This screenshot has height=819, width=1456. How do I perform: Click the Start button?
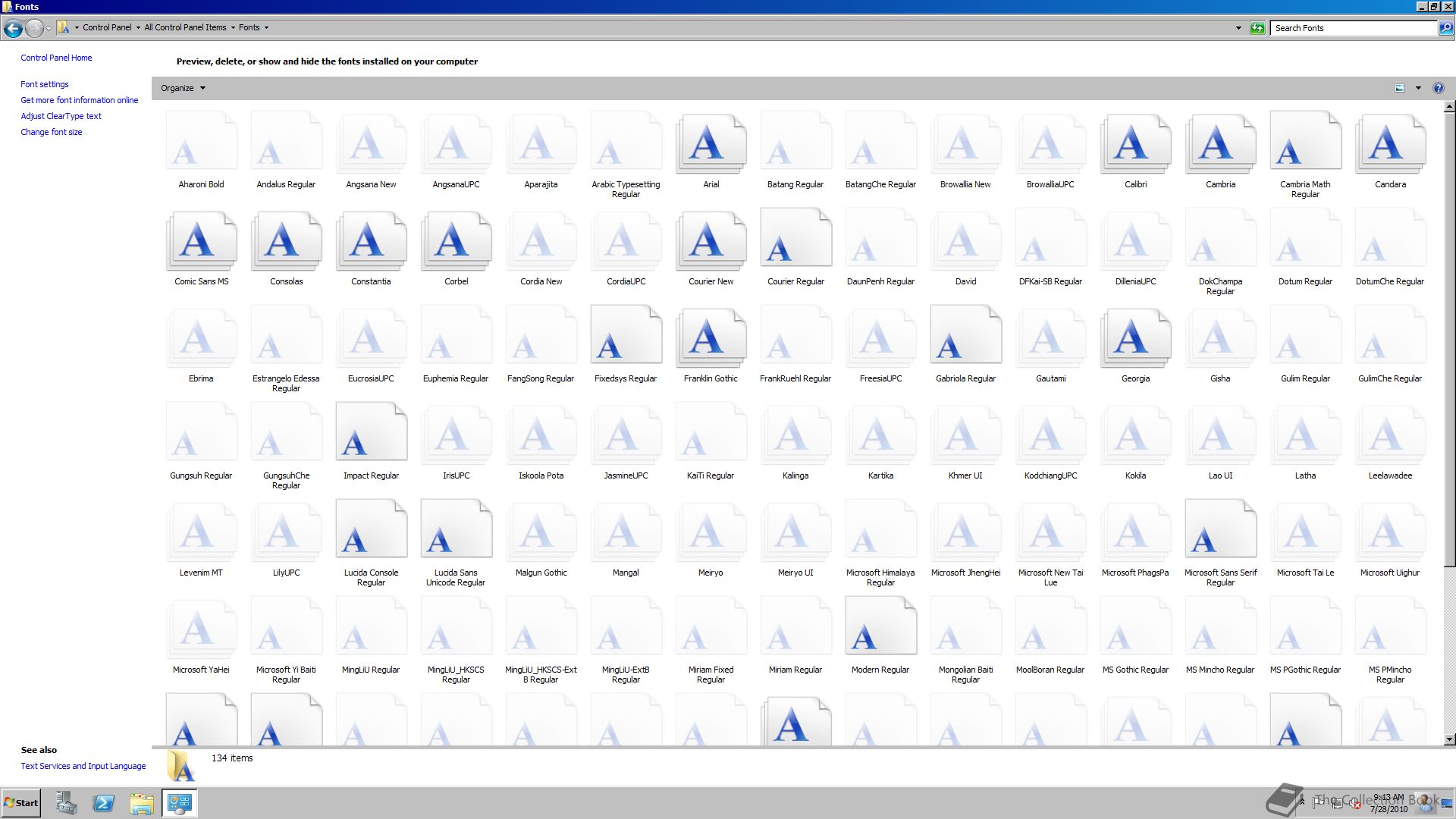[x=21, y=803]
